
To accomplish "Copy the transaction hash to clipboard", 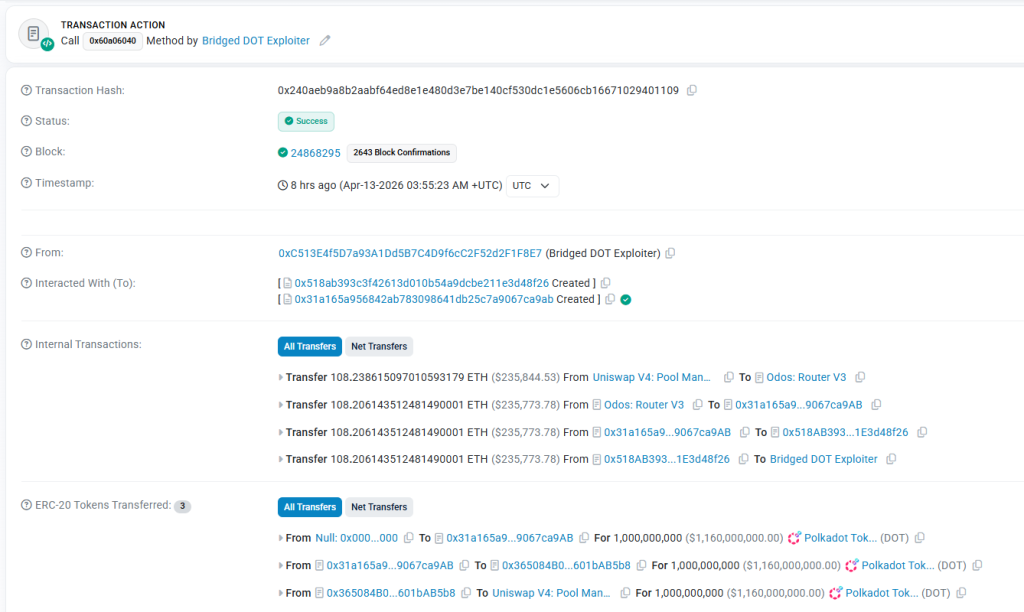I will tap(692, 90).
